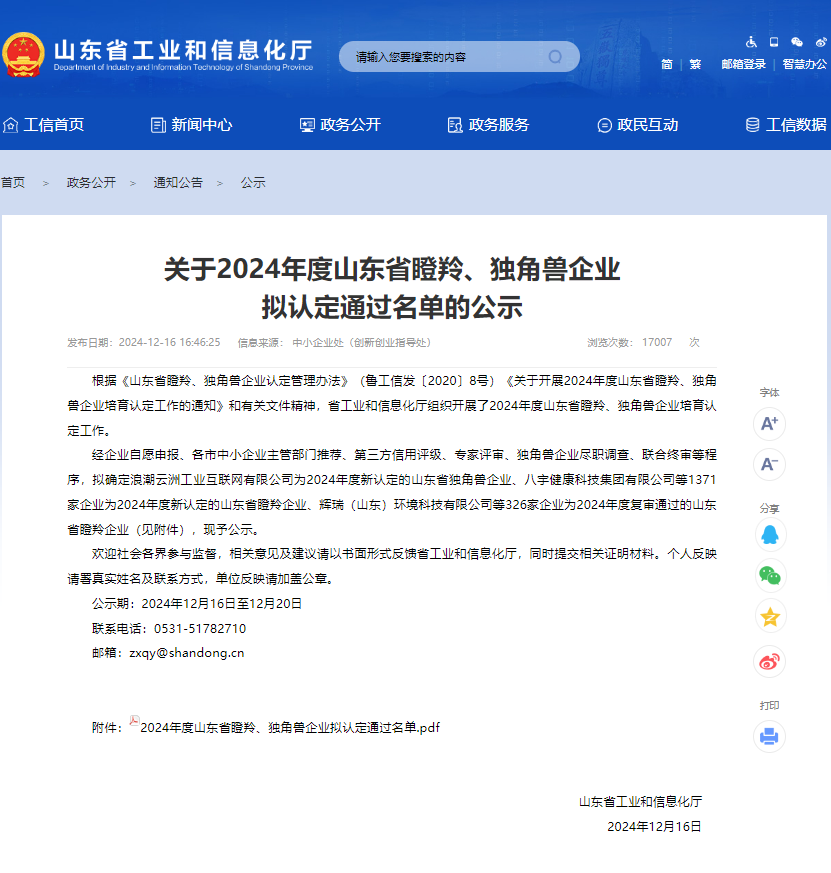Click the search magnifier icon
831x873 pixels.
point(555,57)
